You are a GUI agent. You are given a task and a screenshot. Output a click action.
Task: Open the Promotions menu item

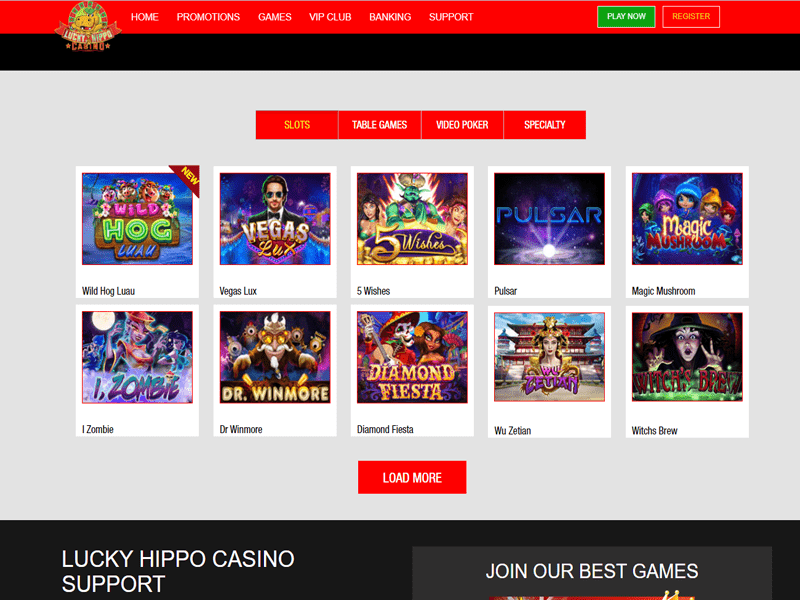(x=208, y=17)
